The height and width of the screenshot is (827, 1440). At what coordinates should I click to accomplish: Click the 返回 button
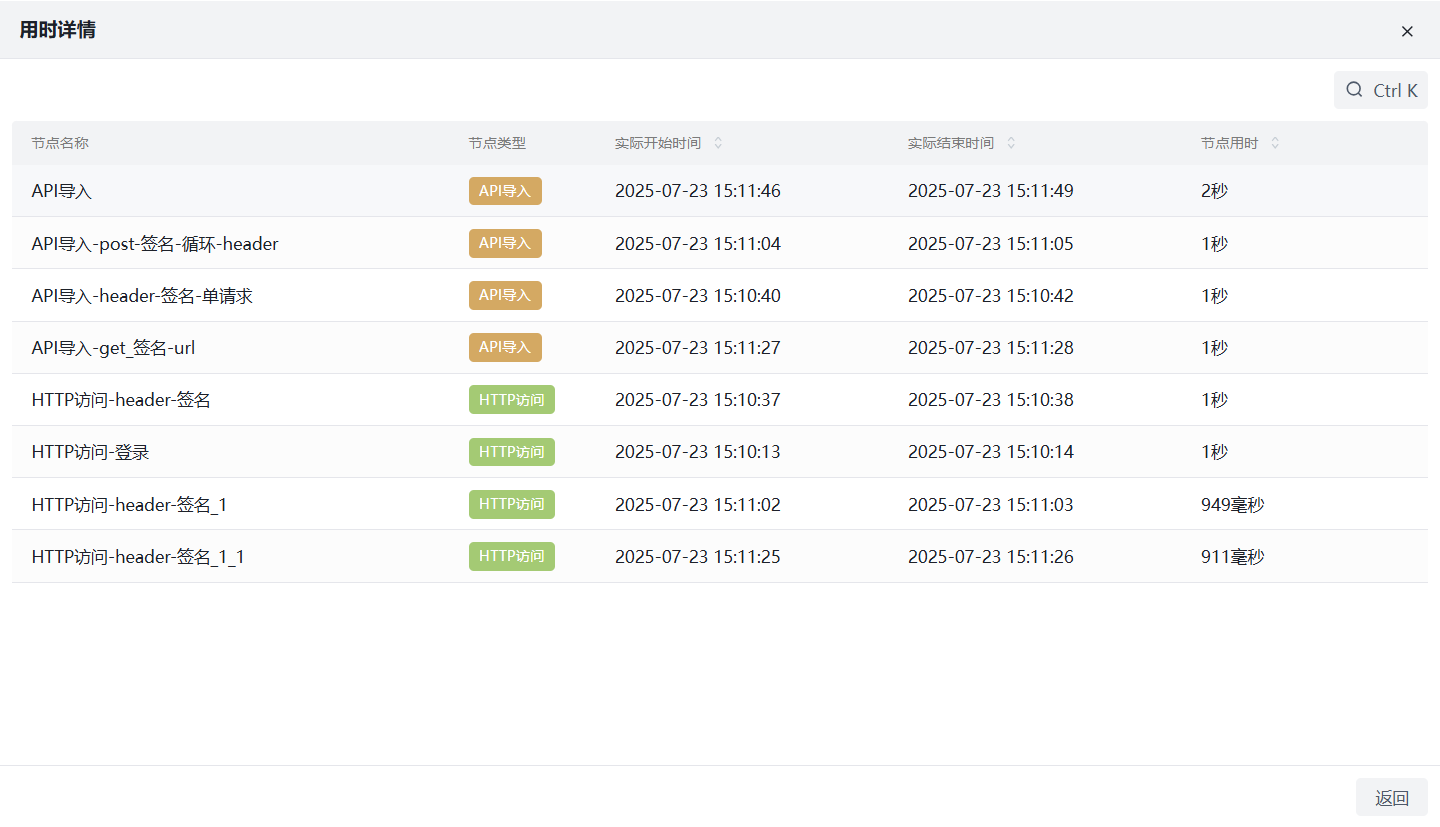[x=1392, y=797]
